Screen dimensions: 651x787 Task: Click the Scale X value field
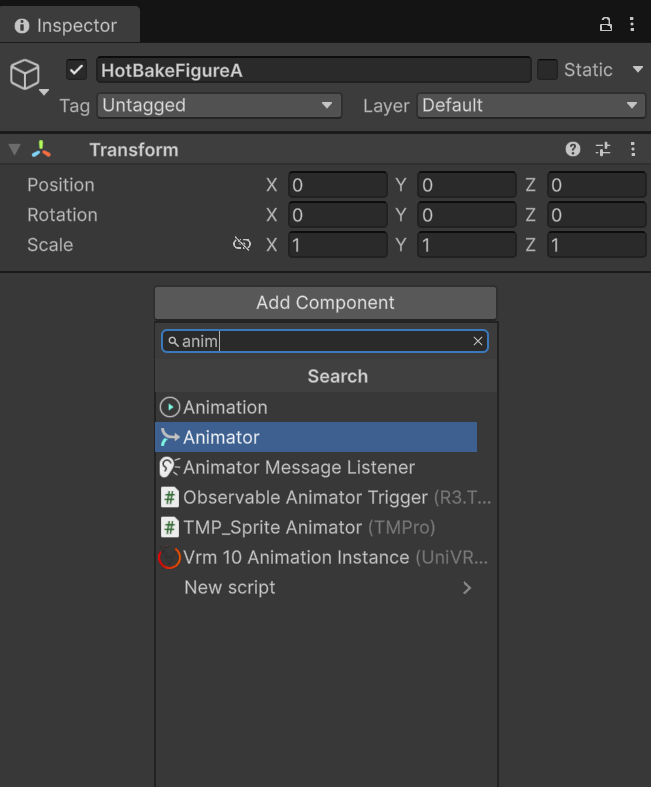click(x=338, y=245)
